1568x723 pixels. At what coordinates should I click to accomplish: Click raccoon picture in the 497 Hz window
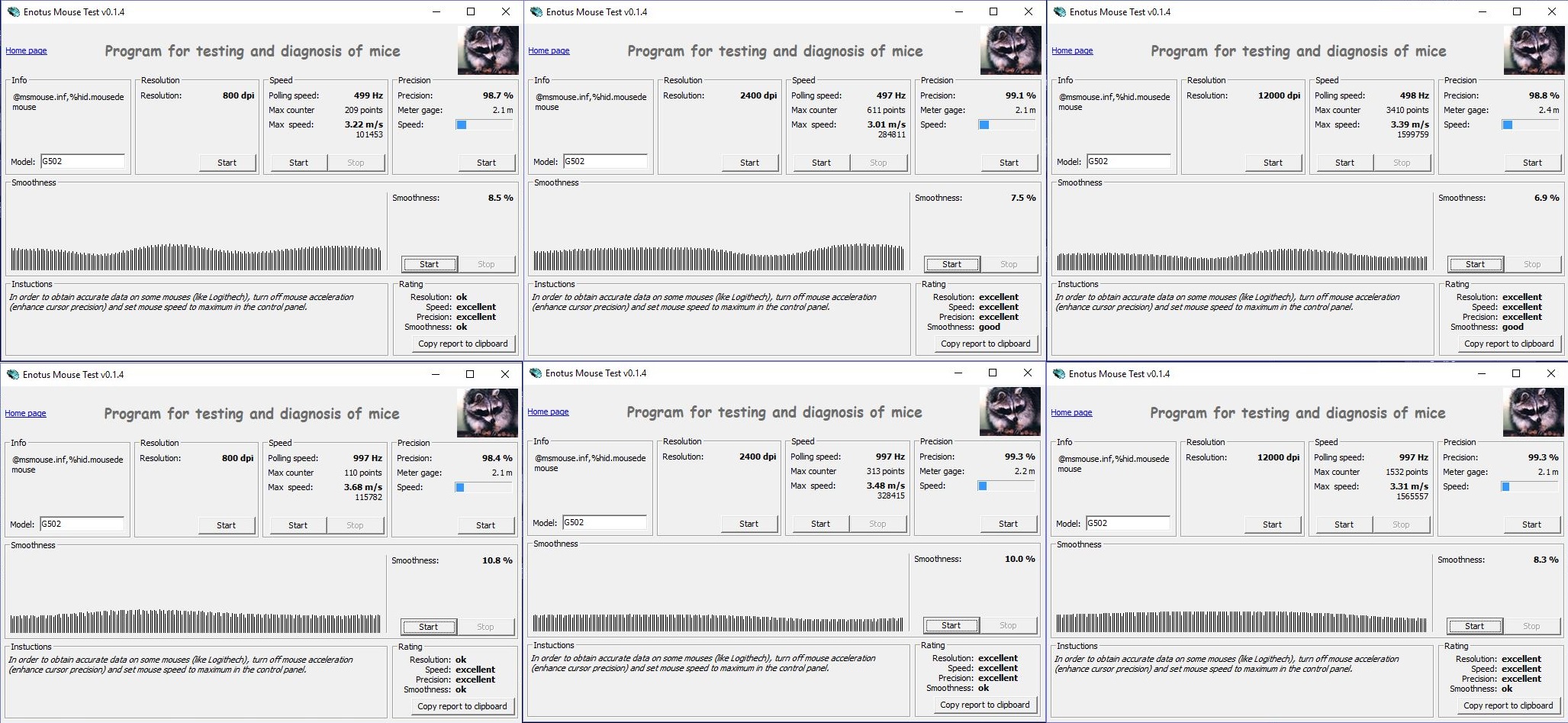pos(1010,50)
